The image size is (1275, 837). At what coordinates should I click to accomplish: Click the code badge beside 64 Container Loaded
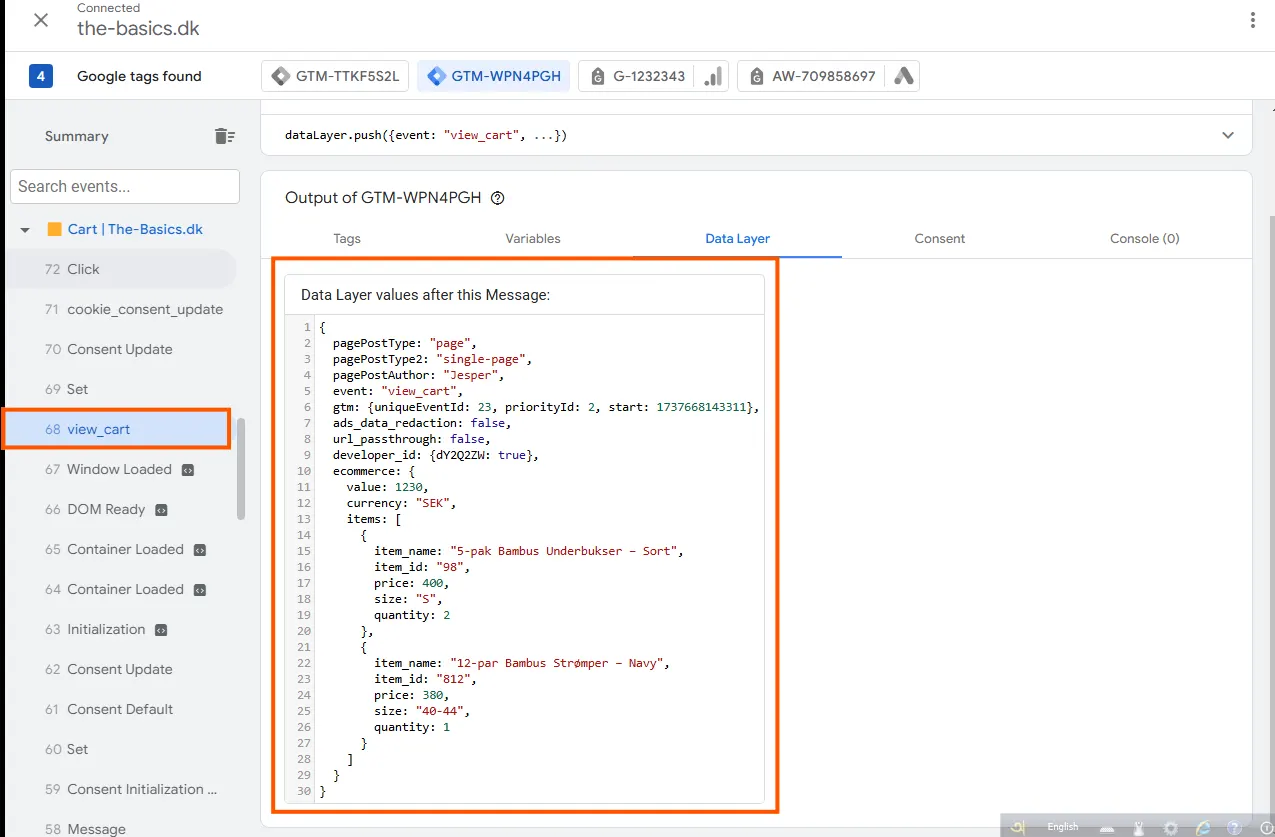[x=200, y=590]
